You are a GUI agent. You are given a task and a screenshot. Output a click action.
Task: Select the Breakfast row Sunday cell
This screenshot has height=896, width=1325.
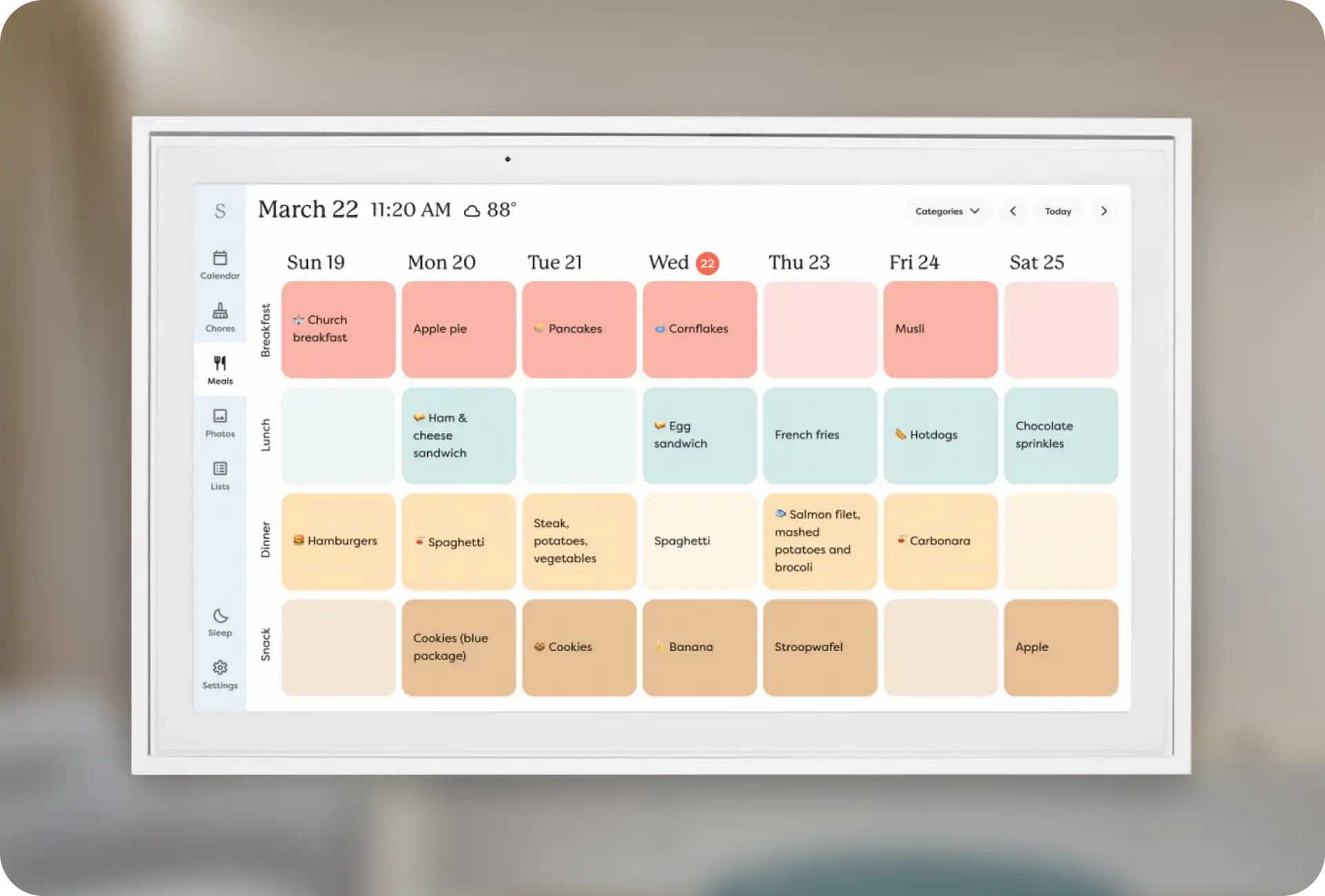point(337,328)
